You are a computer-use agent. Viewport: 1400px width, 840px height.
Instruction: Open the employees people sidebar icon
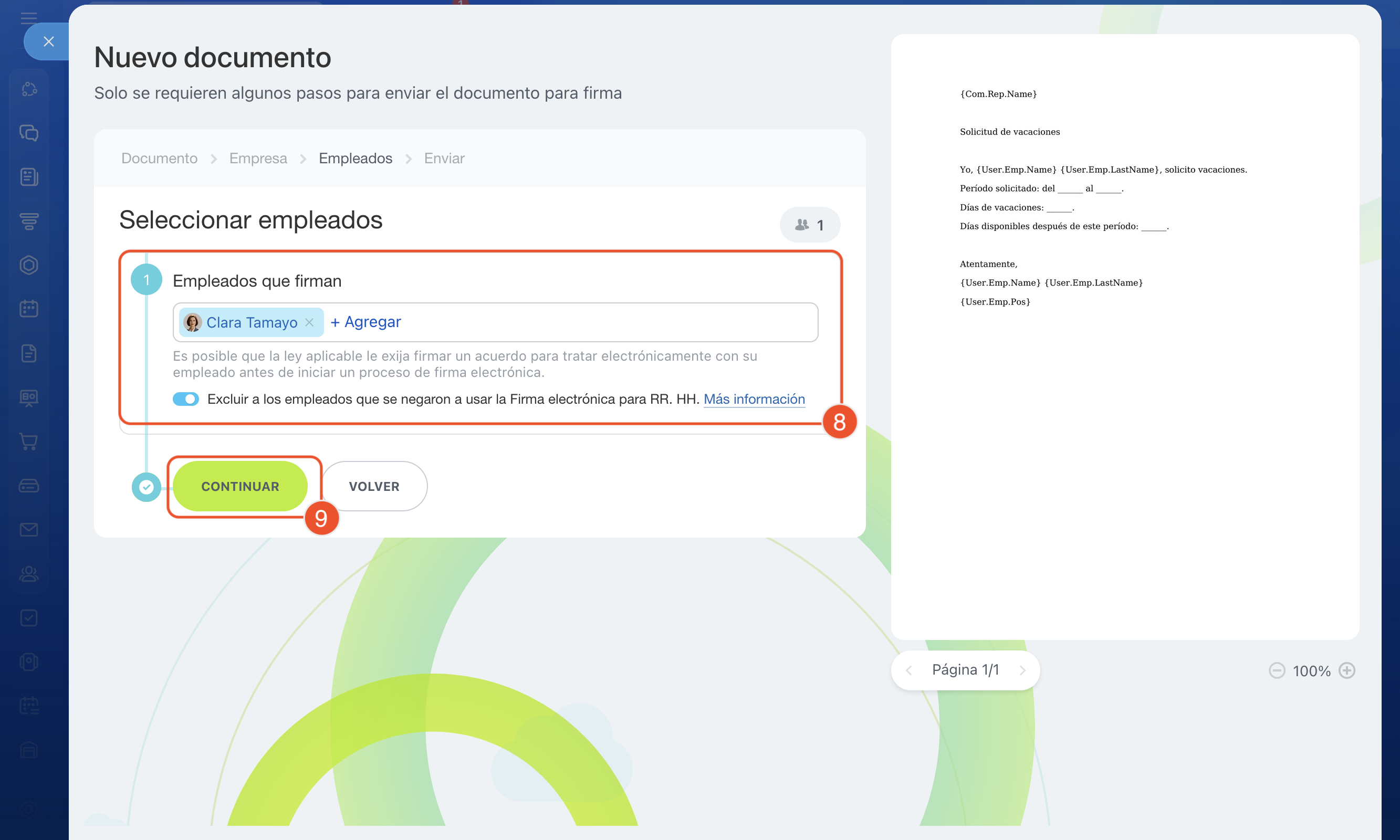coord(29,574)
